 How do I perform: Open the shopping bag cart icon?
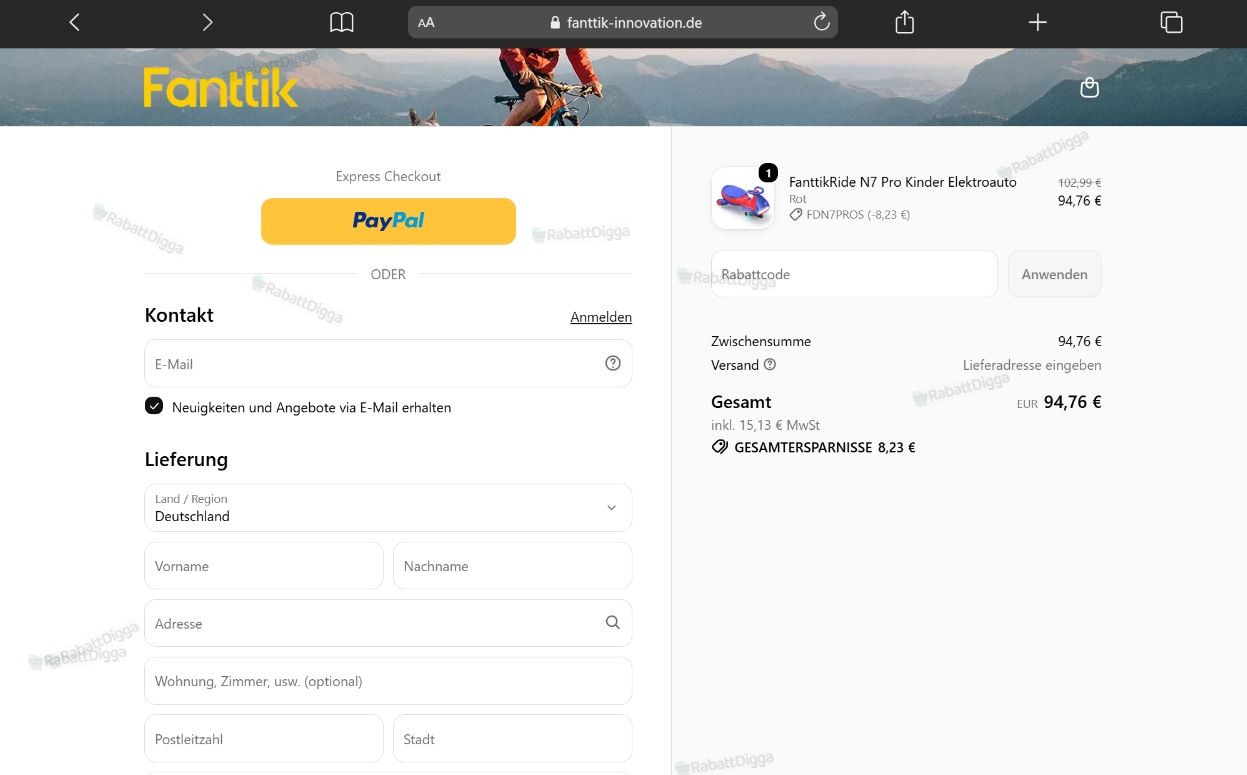[1090, 88]
